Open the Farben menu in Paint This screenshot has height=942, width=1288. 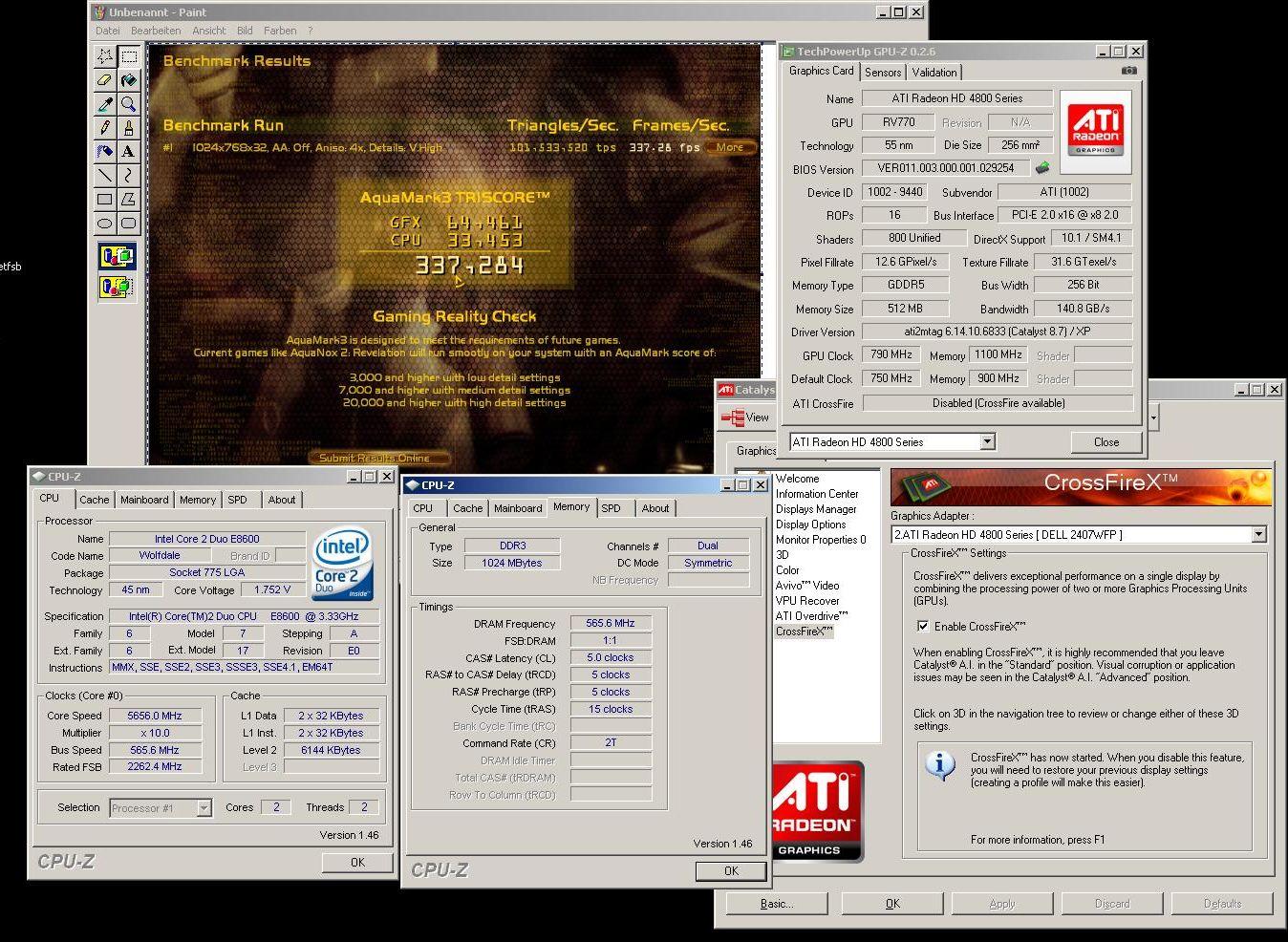280,31
